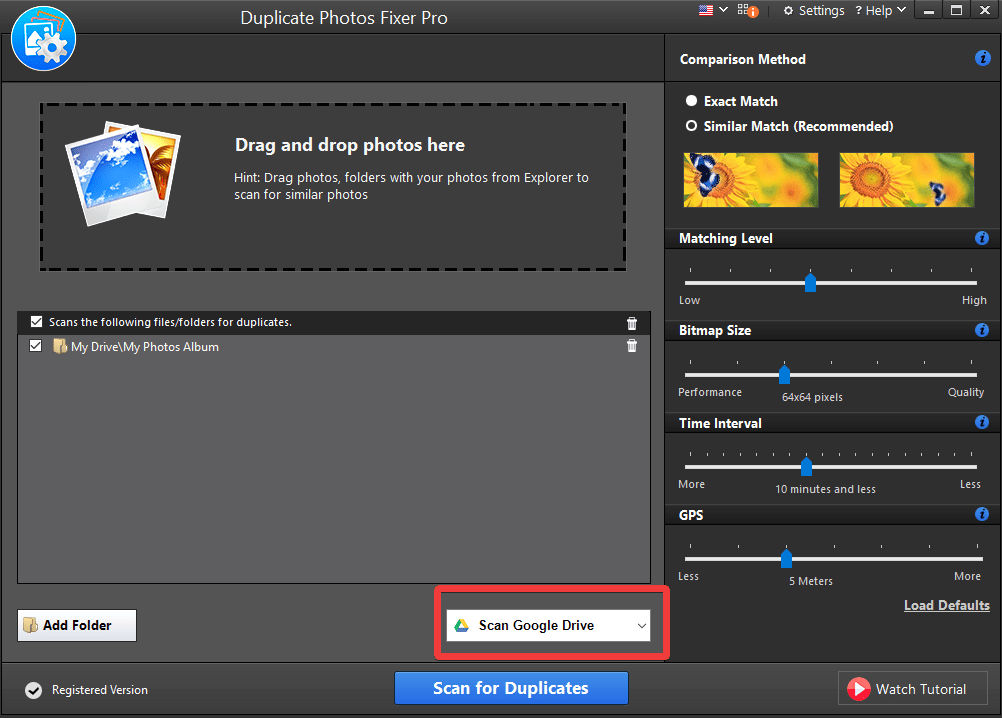Click the grid notification icon in title bar

[747, 10]
